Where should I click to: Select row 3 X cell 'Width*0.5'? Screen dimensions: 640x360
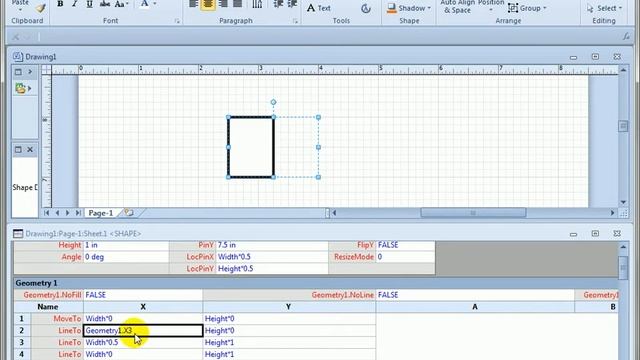[x=143, y=342]
